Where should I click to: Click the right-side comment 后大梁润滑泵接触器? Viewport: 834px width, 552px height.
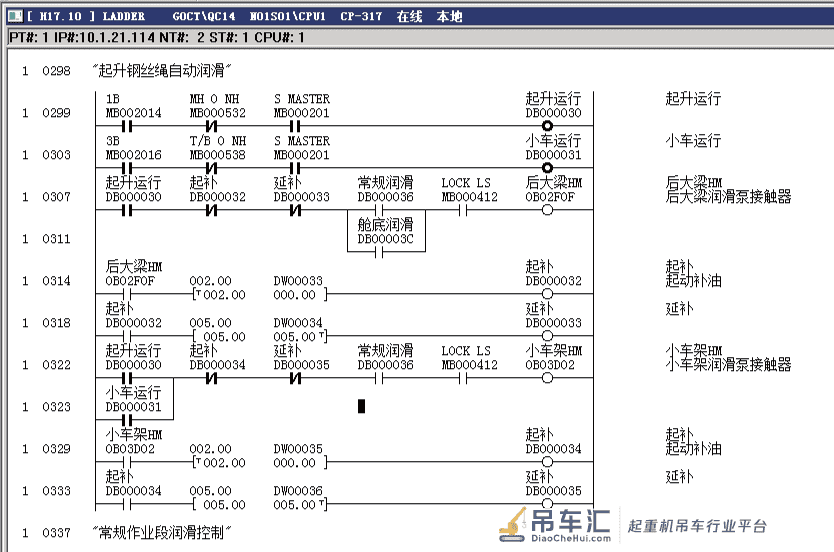(x=728, y=197)
